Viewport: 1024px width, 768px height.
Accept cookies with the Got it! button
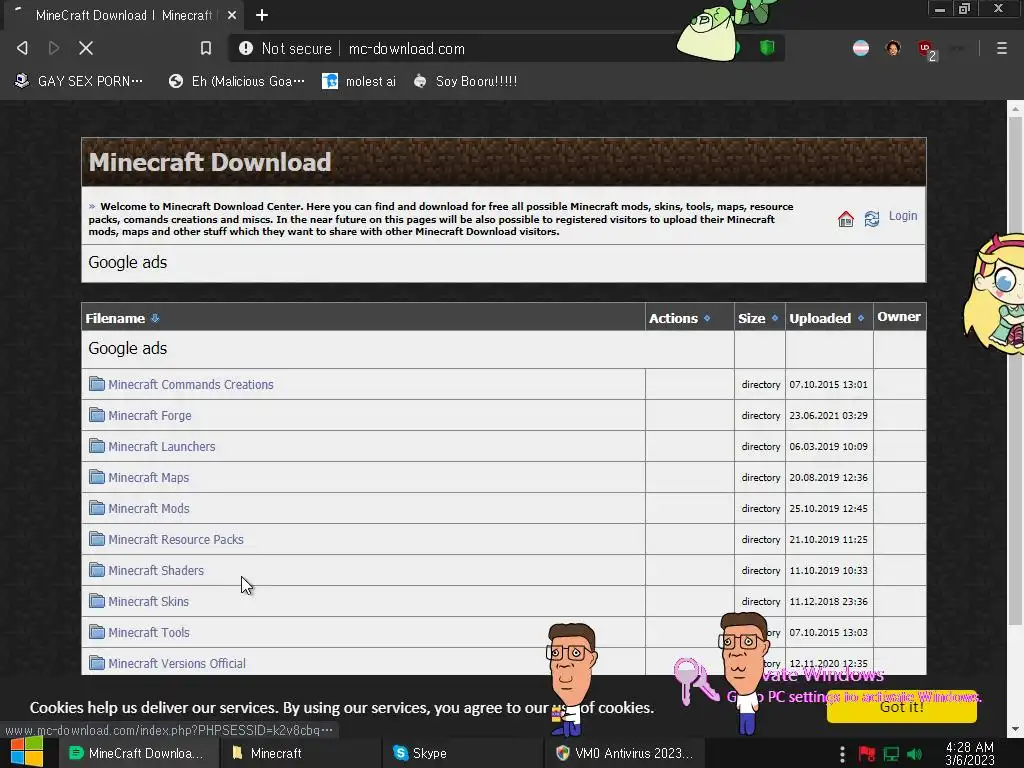901,707
